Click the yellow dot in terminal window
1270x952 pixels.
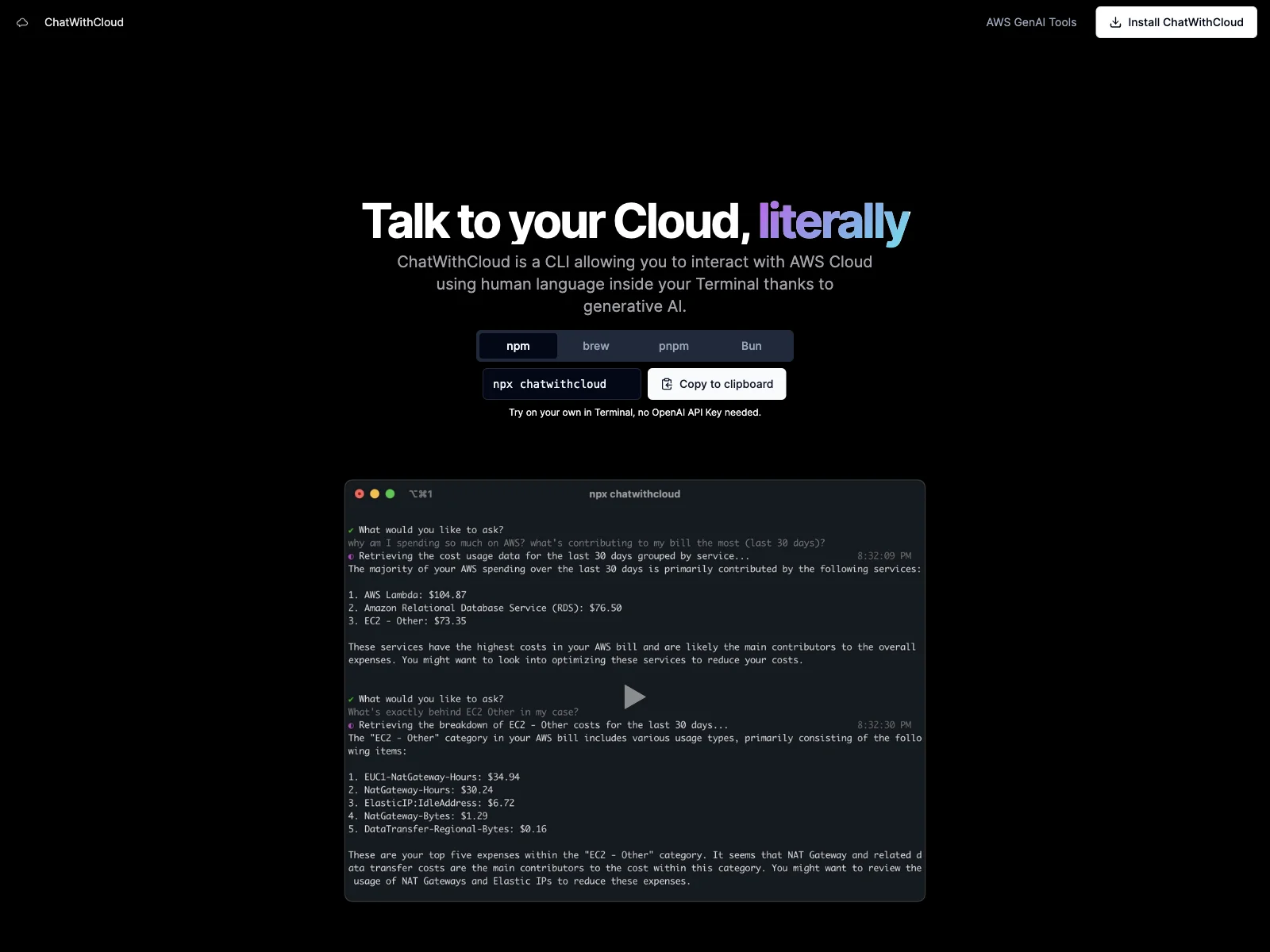tap(375, 493)
